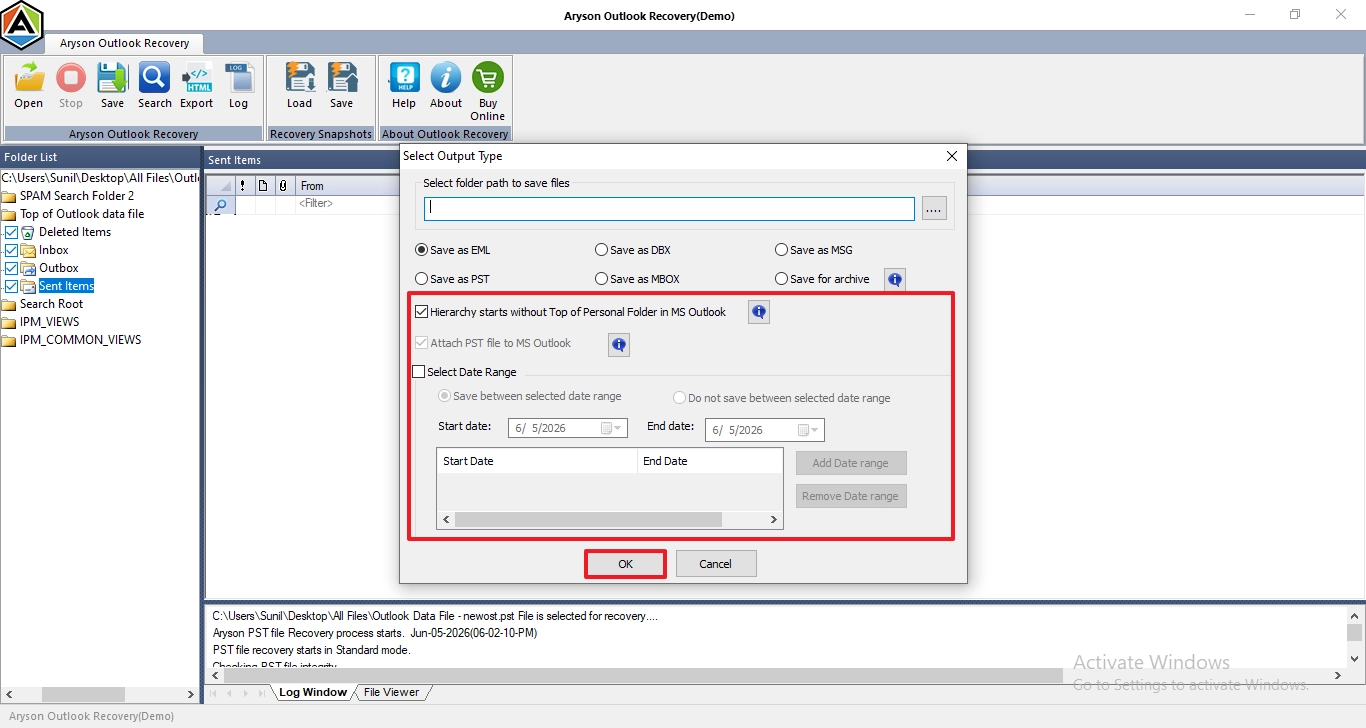
Task: Open the Search tool
Action: point(154,86)
